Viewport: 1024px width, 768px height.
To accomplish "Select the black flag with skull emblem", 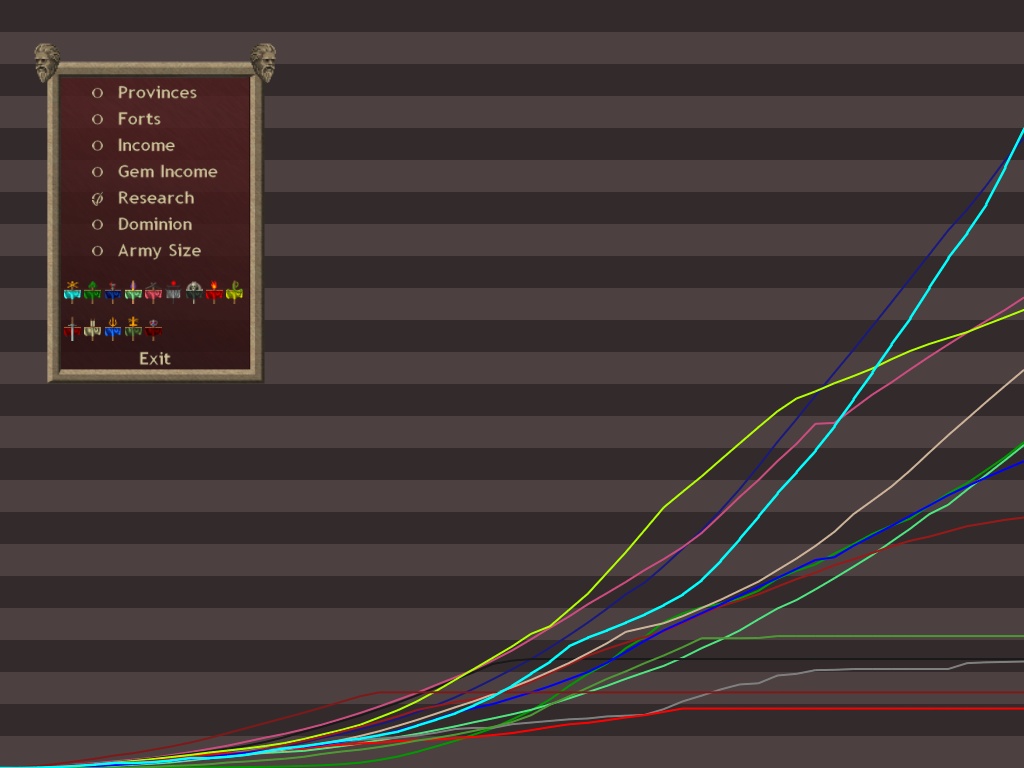I will 194,292.
